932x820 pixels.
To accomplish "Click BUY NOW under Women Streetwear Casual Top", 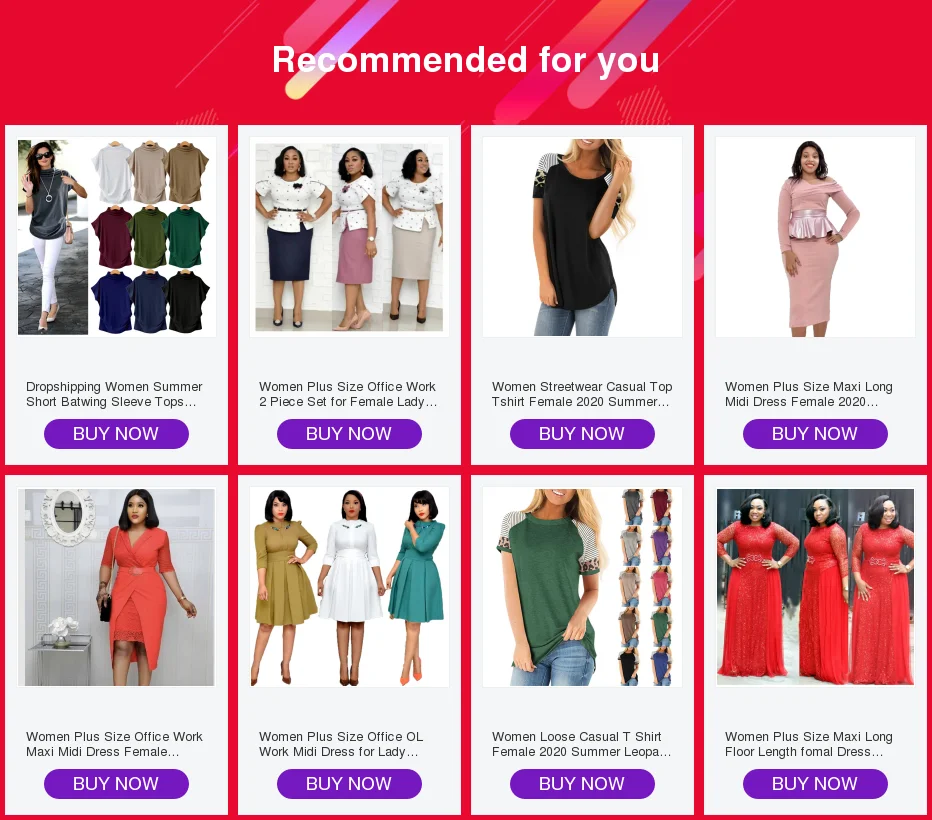I will coord(582,434).
